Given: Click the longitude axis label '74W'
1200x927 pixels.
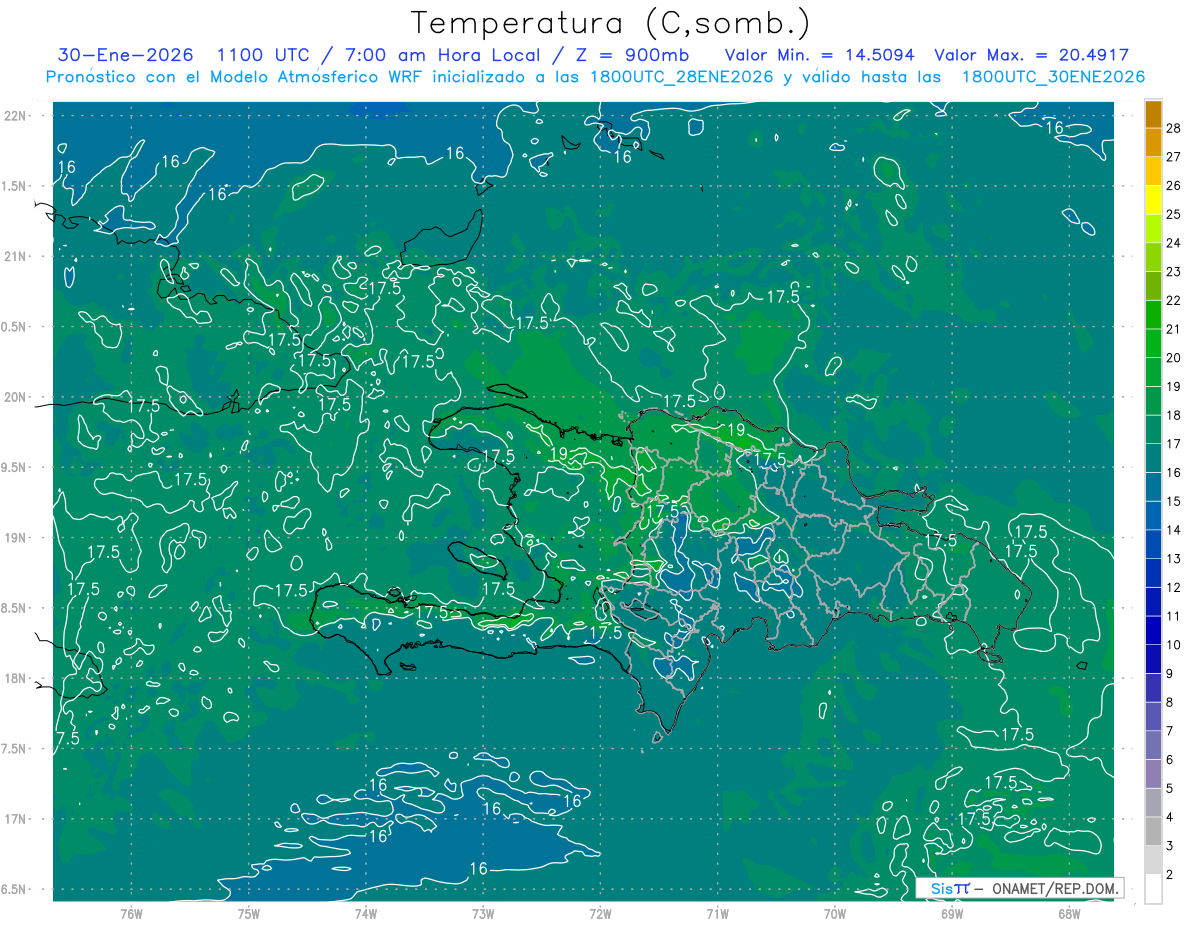Looking at the screenshot, I should pos(365,914).
